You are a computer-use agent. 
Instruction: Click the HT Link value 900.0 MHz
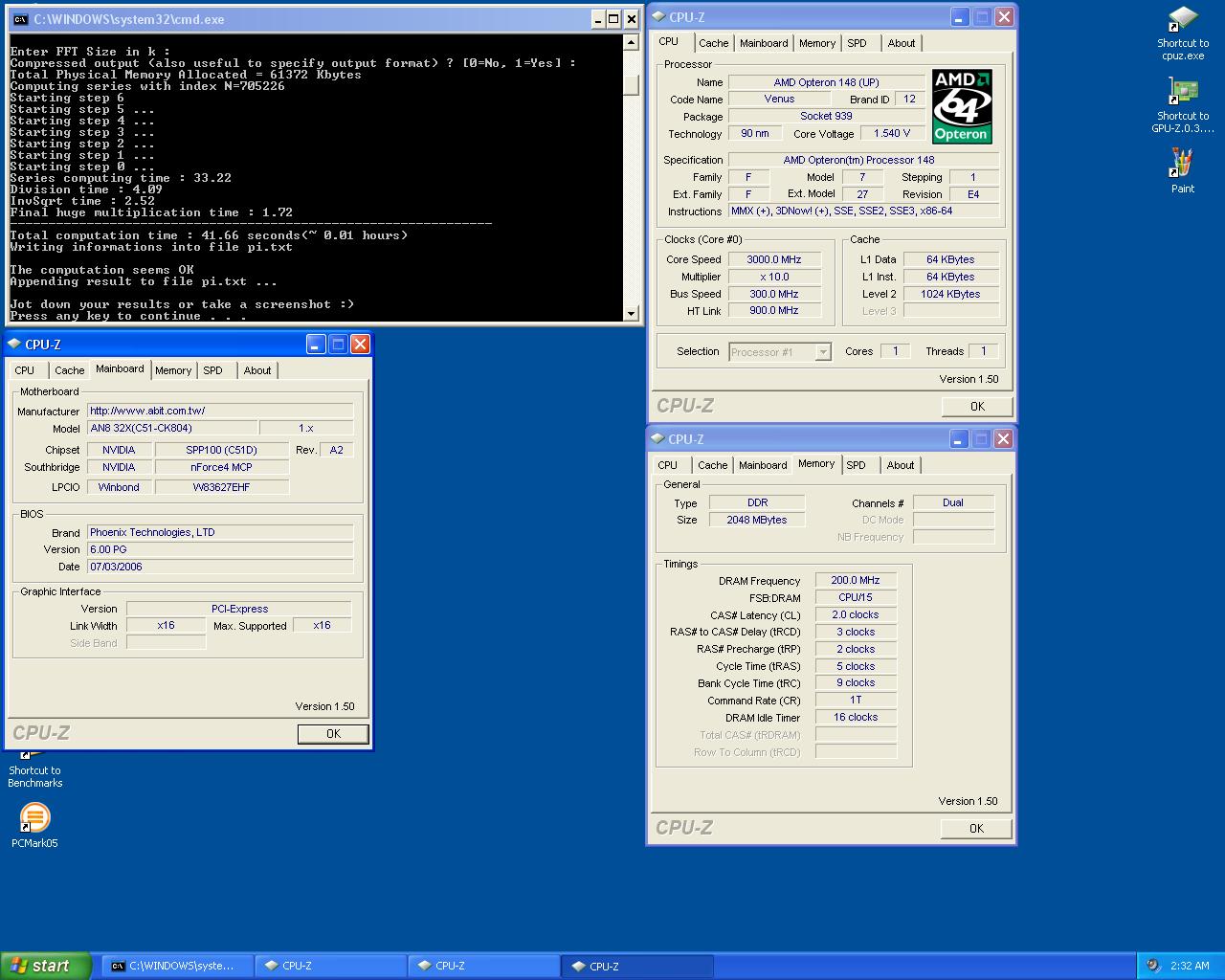[774, 310]
